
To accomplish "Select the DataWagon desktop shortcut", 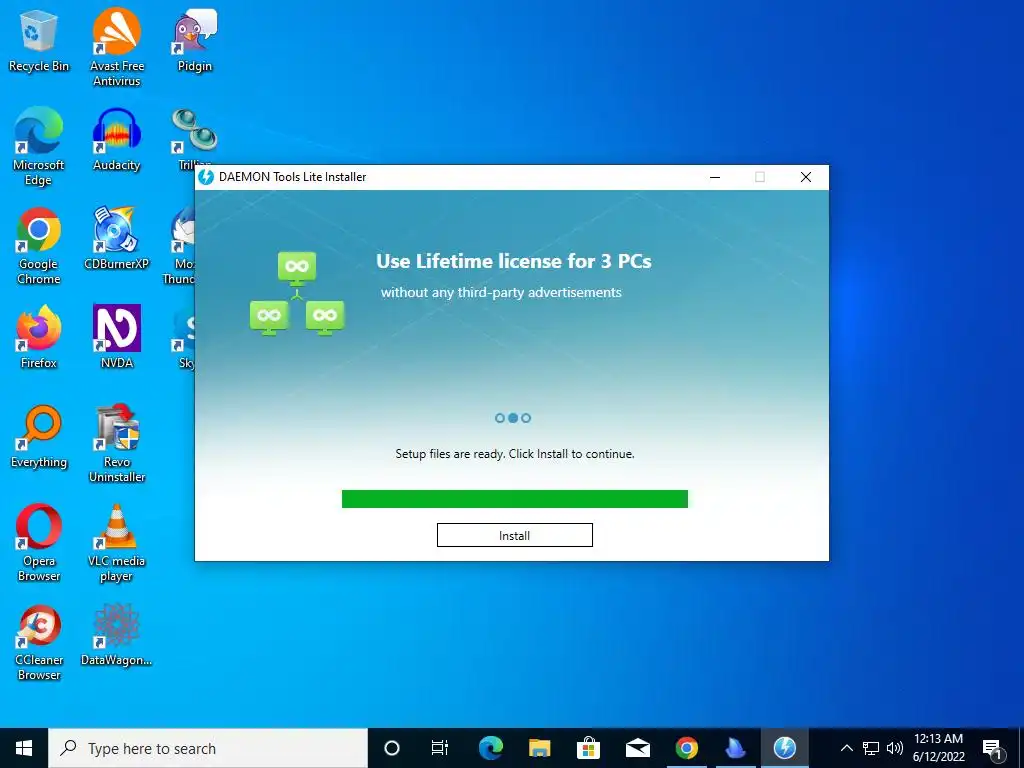I will (x=117, y=635).
